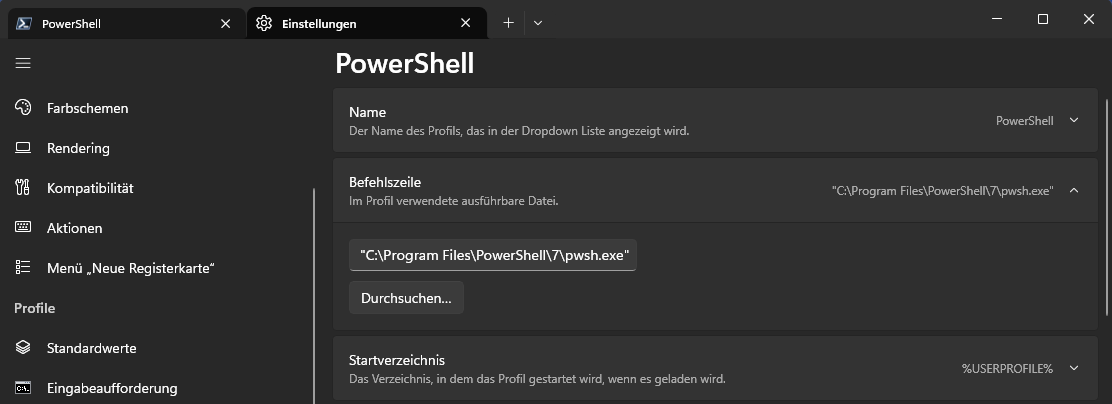1112x404 pixels.
Task: Click the command line path input field
Action: [x=493, y=255]
